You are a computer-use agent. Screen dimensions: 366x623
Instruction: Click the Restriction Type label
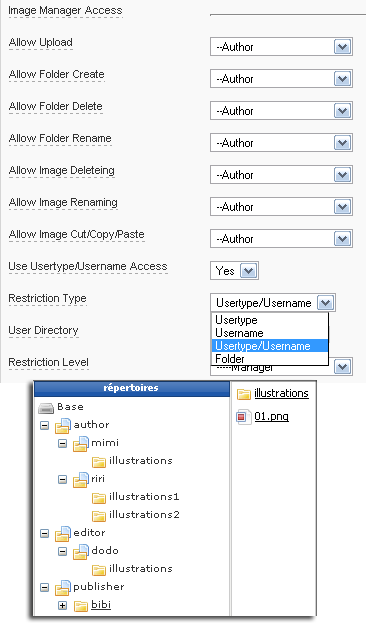pos(47,298)
